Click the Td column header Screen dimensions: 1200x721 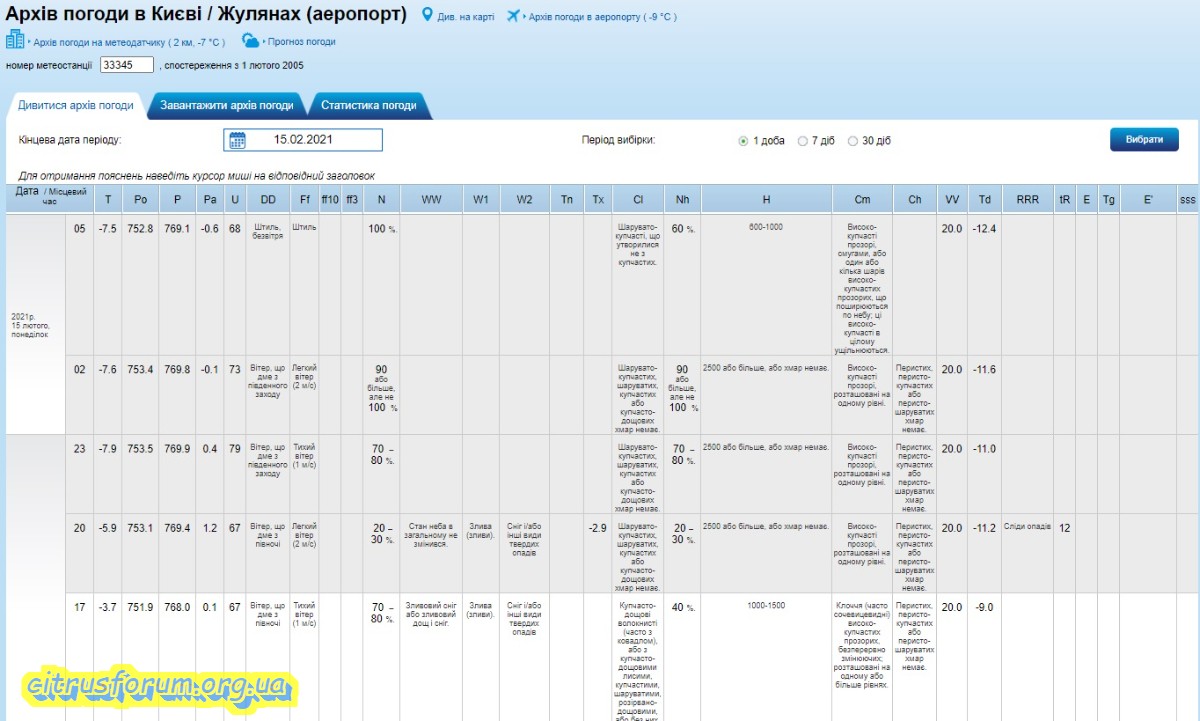click(x=984, y=200)
